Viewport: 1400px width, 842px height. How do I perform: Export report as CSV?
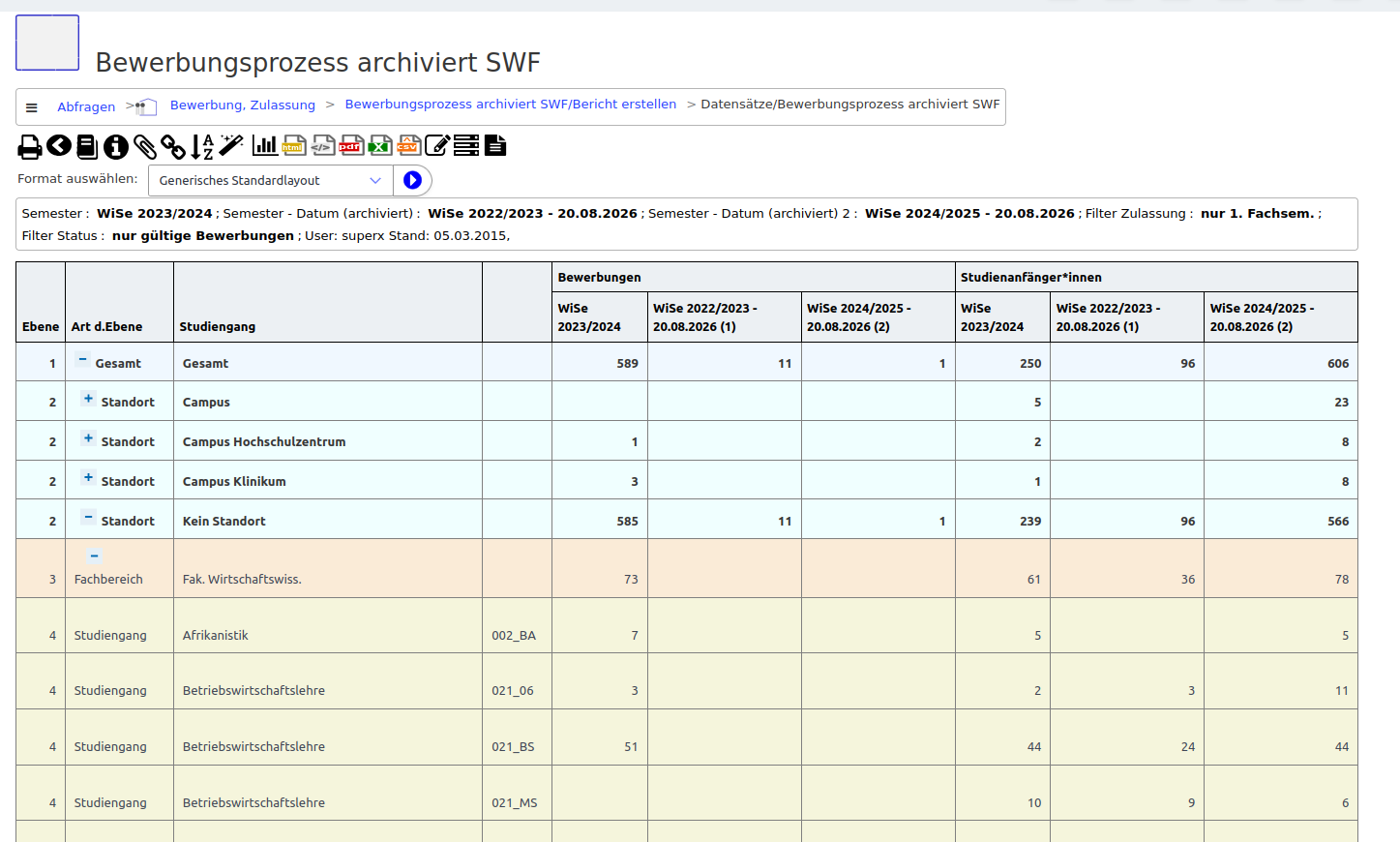point(408,145)
